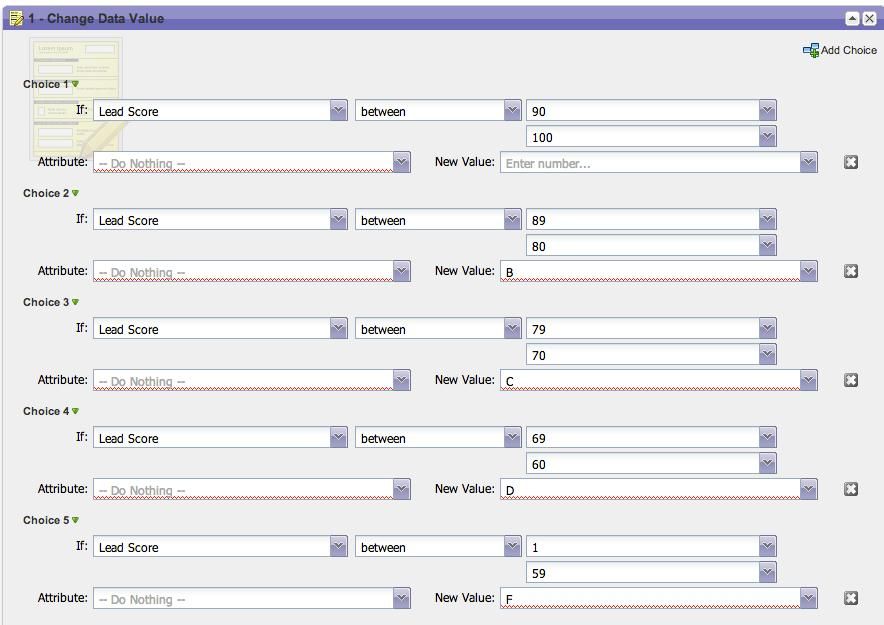Close the Change Data Value step
The height and width of the screenshot is (625, 884).
(869, 19)
